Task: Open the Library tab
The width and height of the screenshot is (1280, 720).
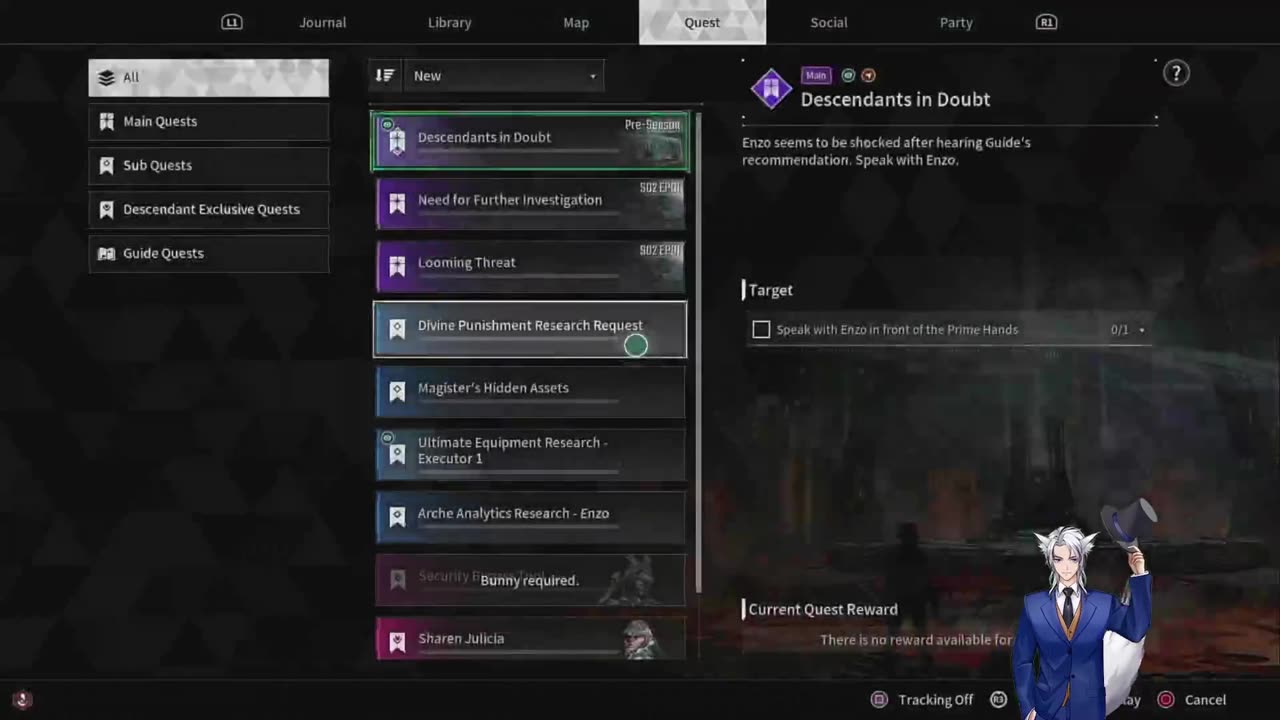Action: 449,22
